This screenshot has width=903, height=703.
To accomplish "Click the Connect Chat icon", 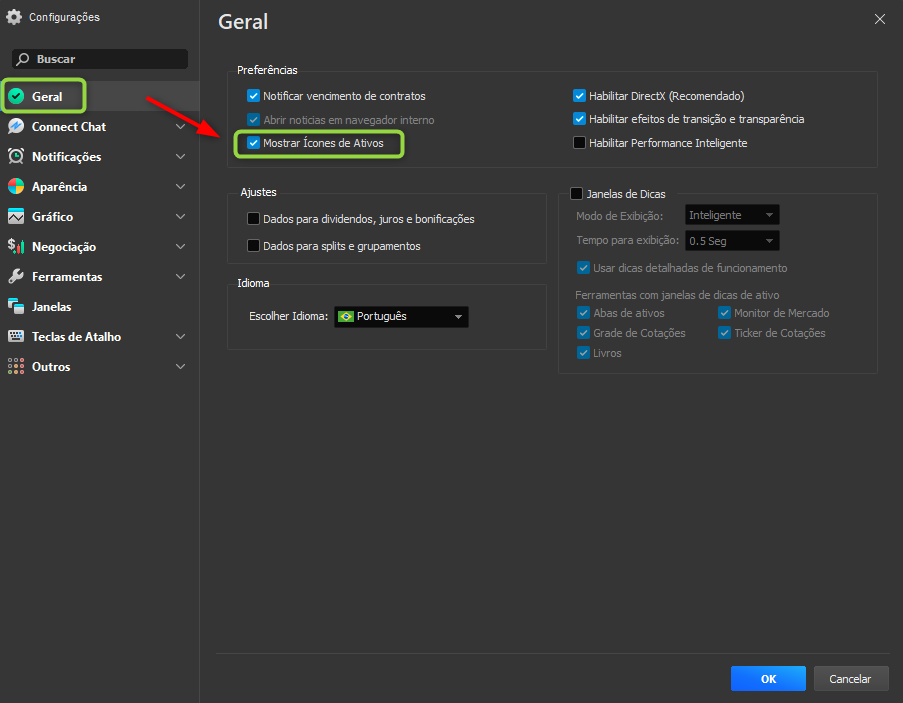I will coord(16,126).
